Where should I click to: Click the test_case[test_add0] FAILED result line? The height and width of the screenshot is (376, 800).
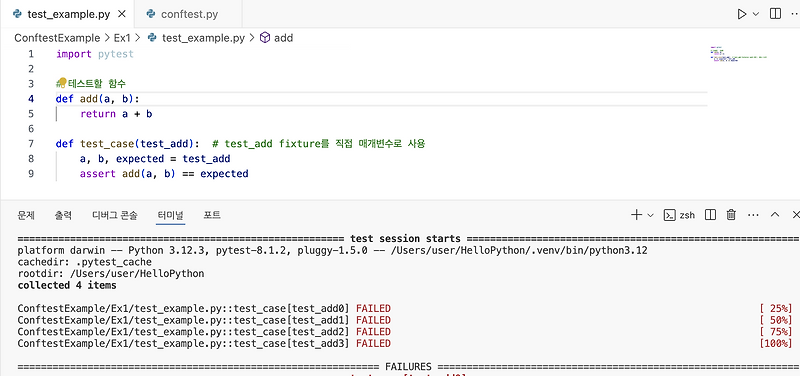click(x=204, y=308)
